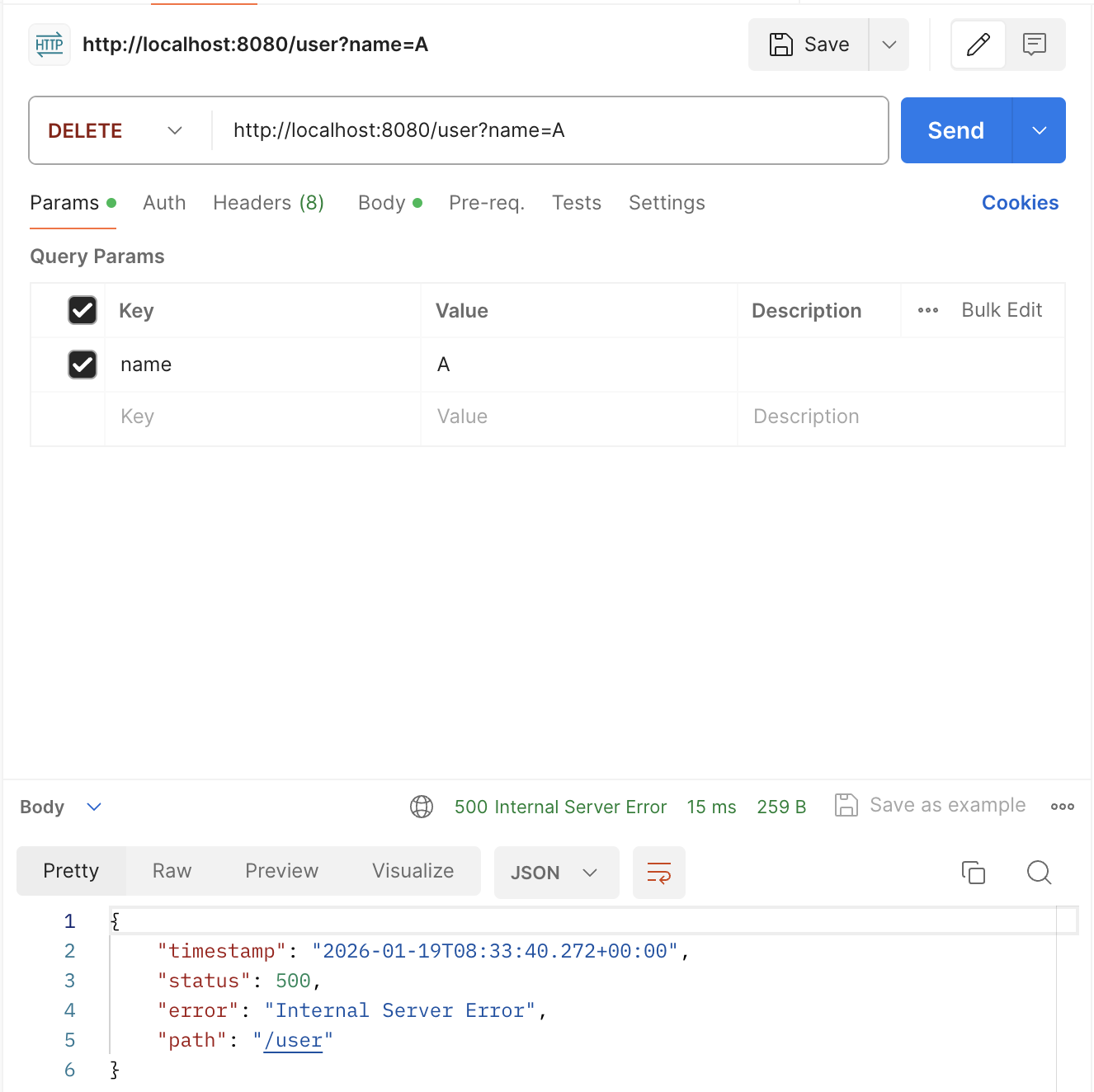Click the pencil edit icon
Screen dimensions: 1094x1092
click(978, 45)
